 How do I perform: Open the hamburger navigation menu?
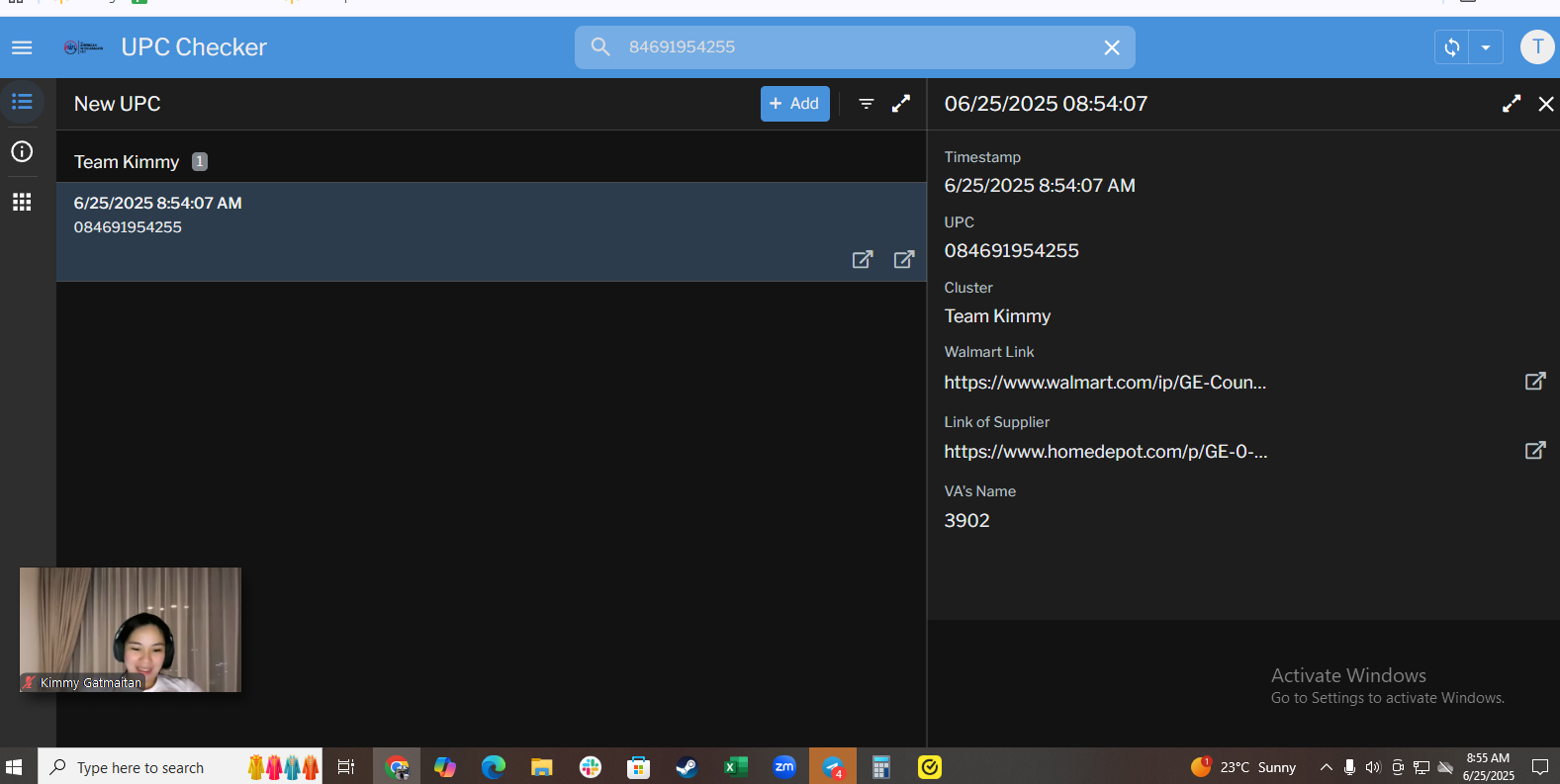(x=22, y=47)
